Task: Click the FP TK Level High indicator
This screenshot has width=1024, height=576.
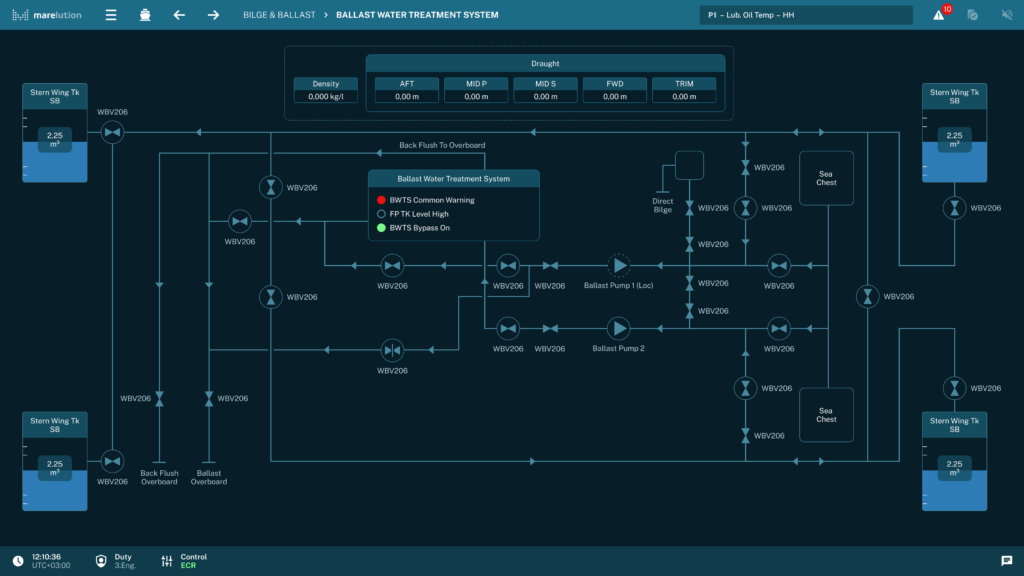Action: (381, 214)
